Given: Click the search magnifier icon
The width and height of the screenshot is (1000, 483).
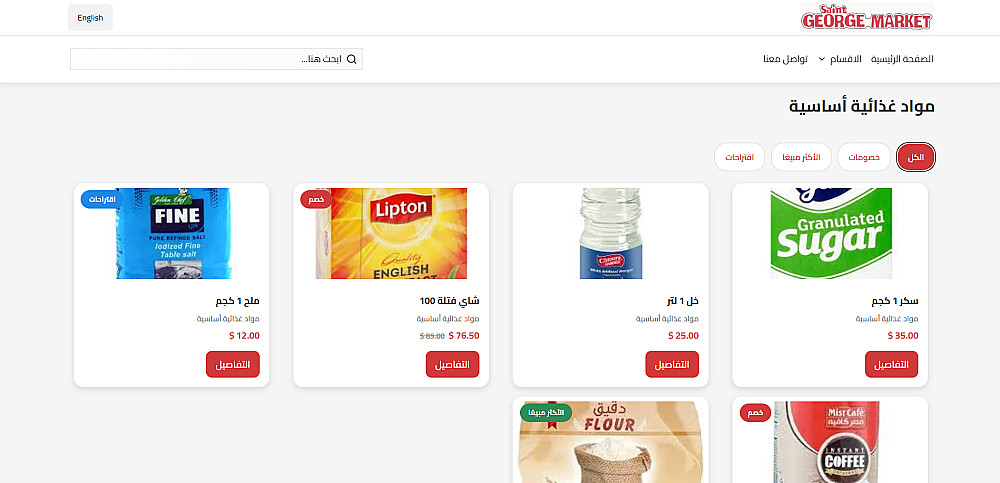Looking at the screenshot, I should coord(351,59).
